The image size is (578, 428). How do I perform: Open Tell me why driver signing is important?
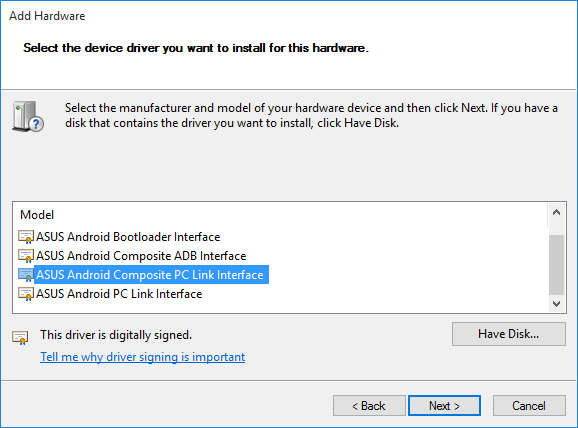click(143, 357)
